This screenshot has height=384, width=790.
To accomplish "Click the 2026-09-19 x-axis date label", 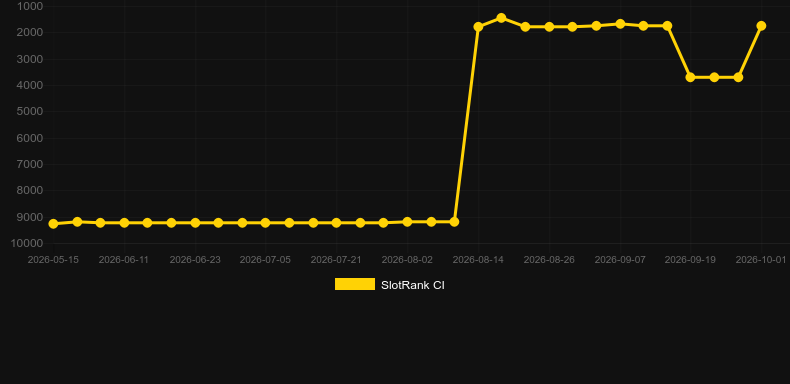I will pos(690,260).
